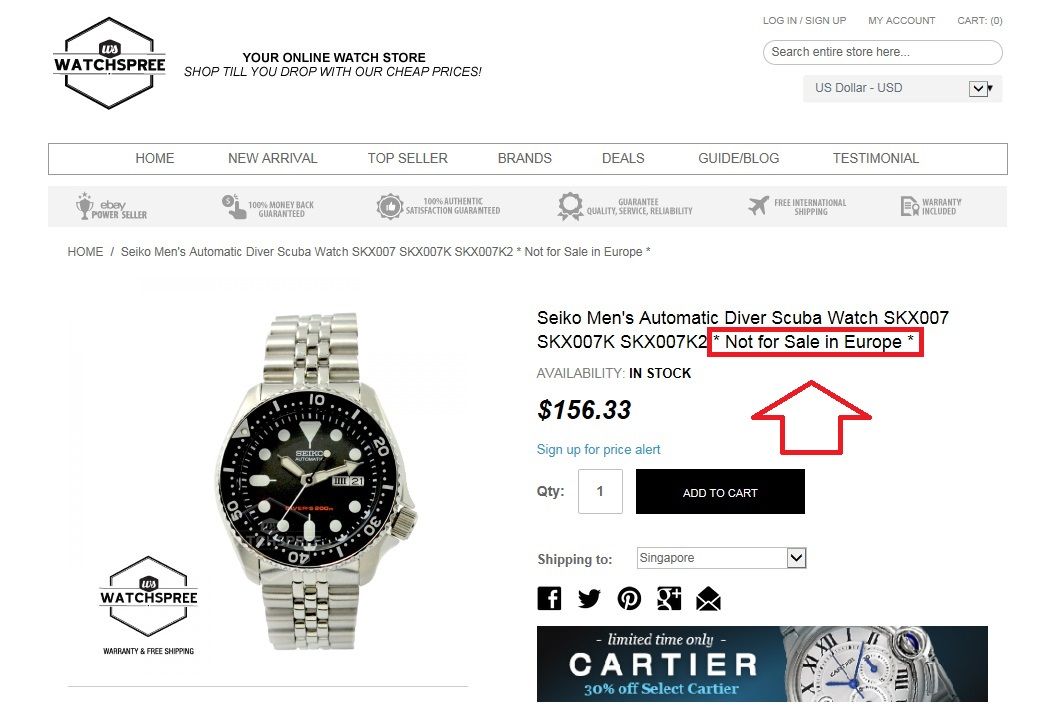This screenshot has width=1046, height=705.
Task: Email product using envelope icon
Action: coord(708,599)
